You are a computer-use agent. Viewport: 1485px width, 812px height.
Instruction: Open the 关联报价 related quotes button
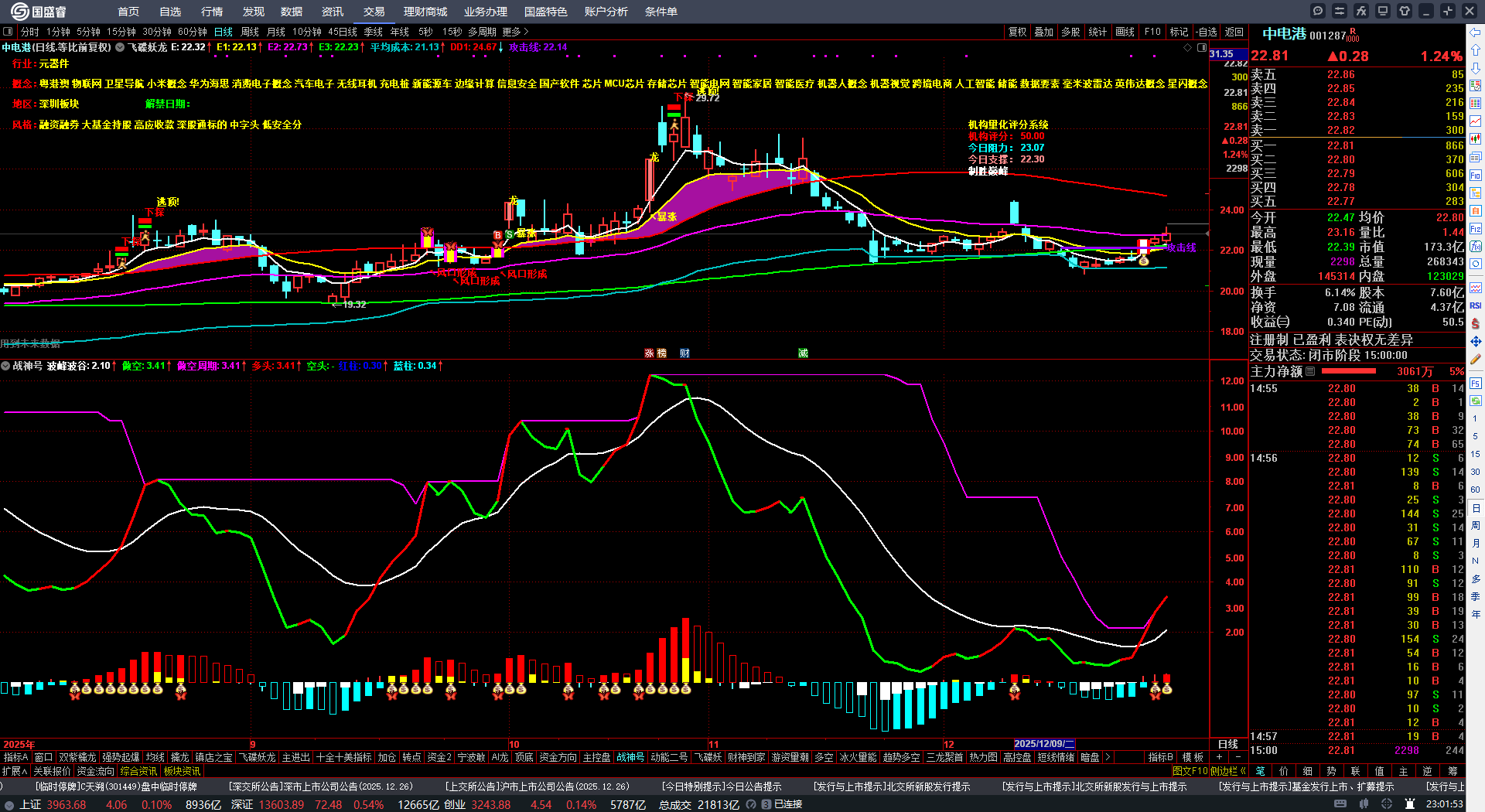coord(52,771)
